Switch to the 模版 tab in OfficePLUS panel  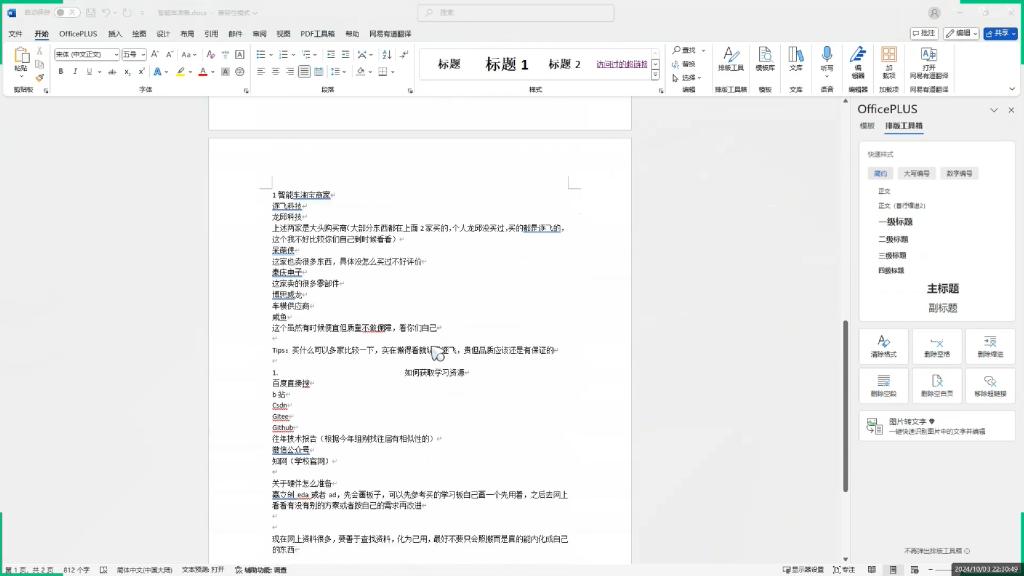[x=867, y=126]
